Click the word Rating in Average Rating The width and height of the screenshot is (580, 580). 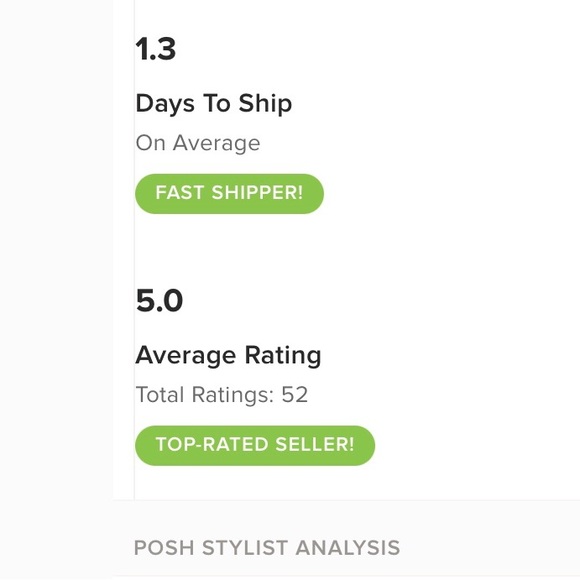click(283, 356)
